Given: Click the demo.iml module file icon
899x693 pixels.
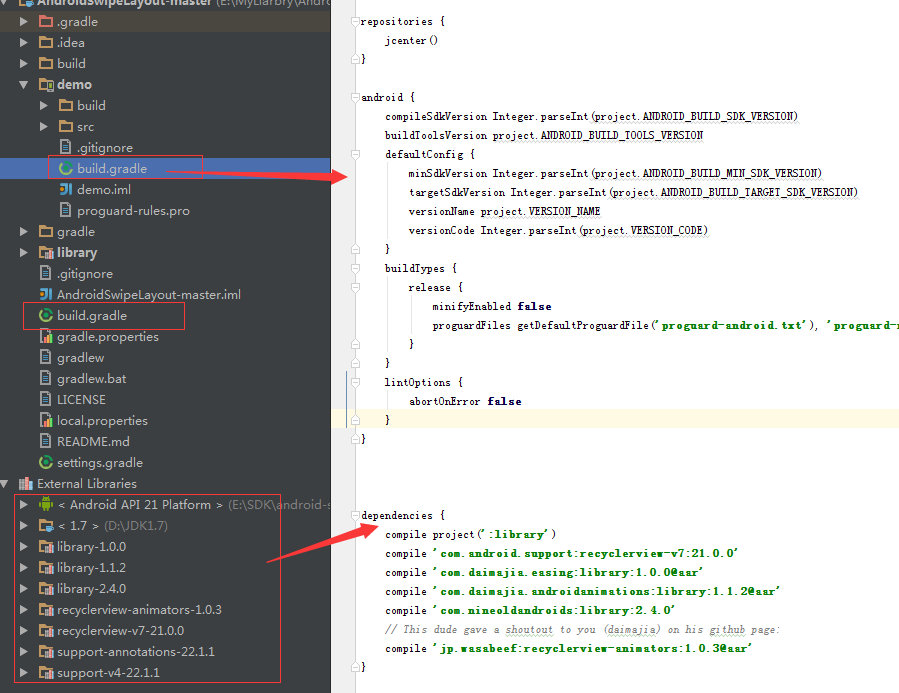Looking at the screenshot, I should [66, 189].
